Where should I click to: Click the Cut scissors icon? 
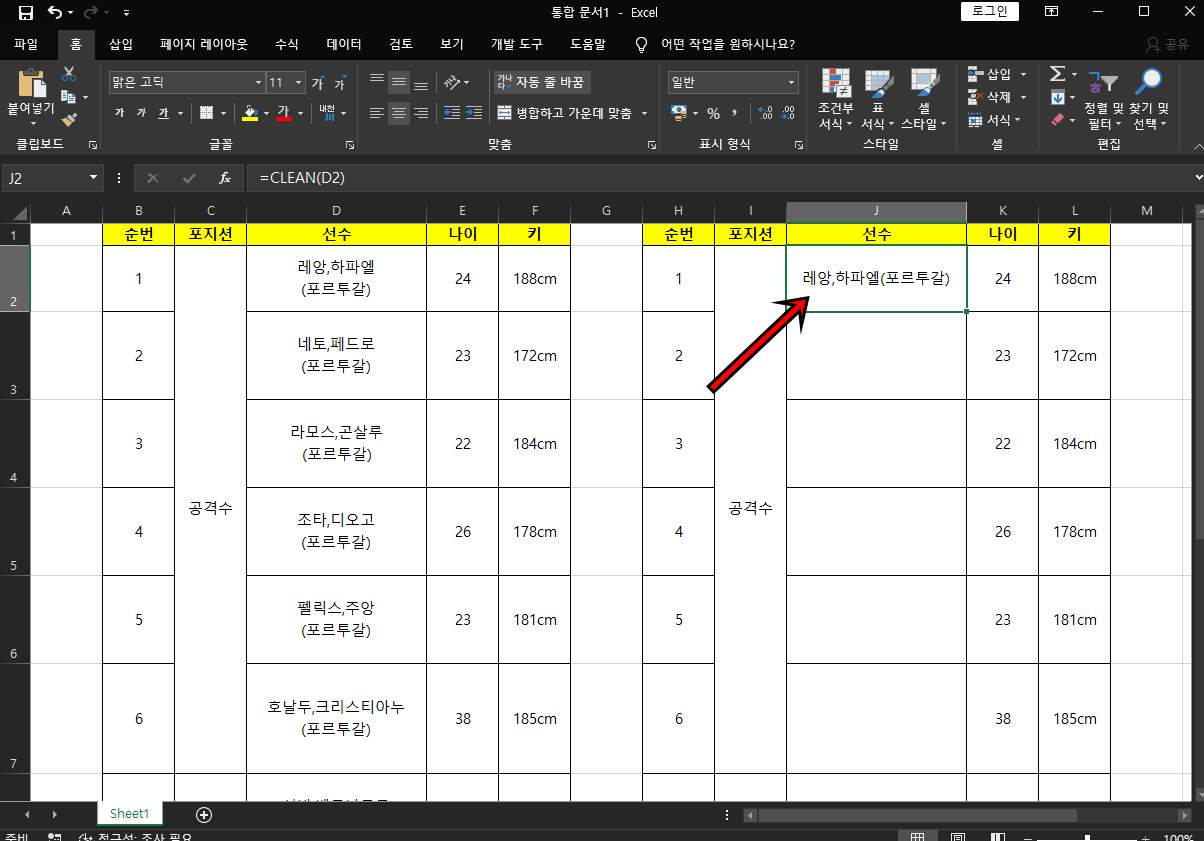[x=69, y=75]
